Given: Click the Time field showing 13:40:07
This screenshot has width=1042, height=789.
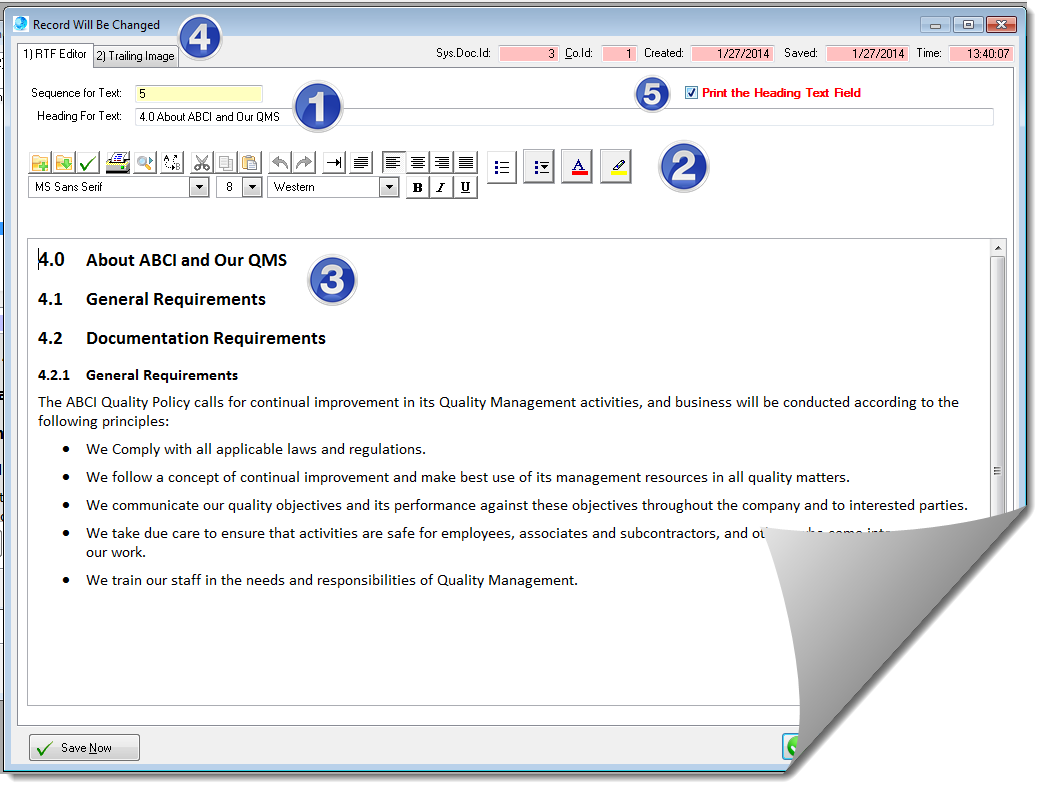Looking at the screenshot, I should [981, 54].
